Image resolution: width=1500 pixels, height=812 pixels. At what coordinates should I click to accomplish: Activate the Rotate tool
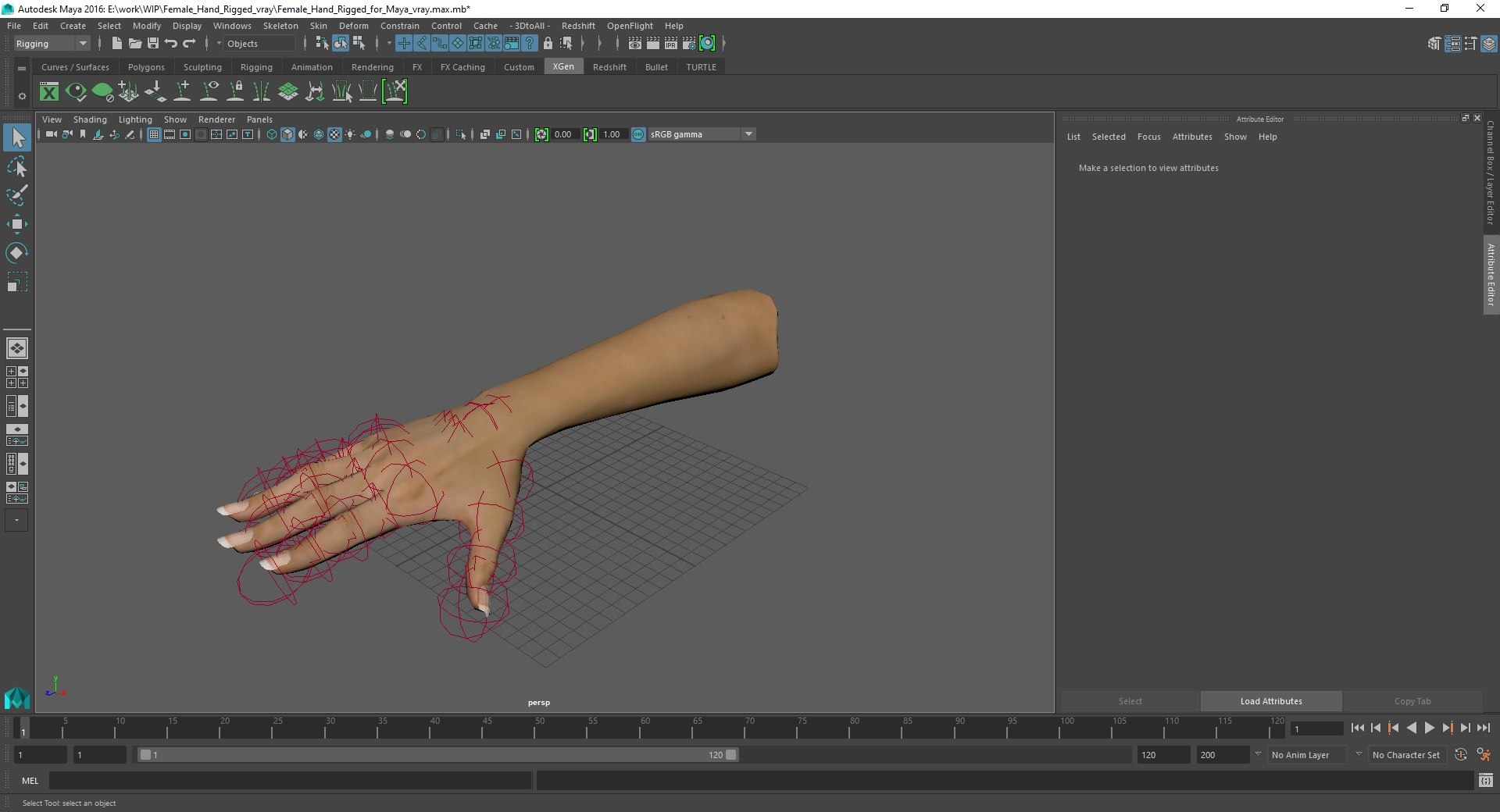(x=16, y=253)
